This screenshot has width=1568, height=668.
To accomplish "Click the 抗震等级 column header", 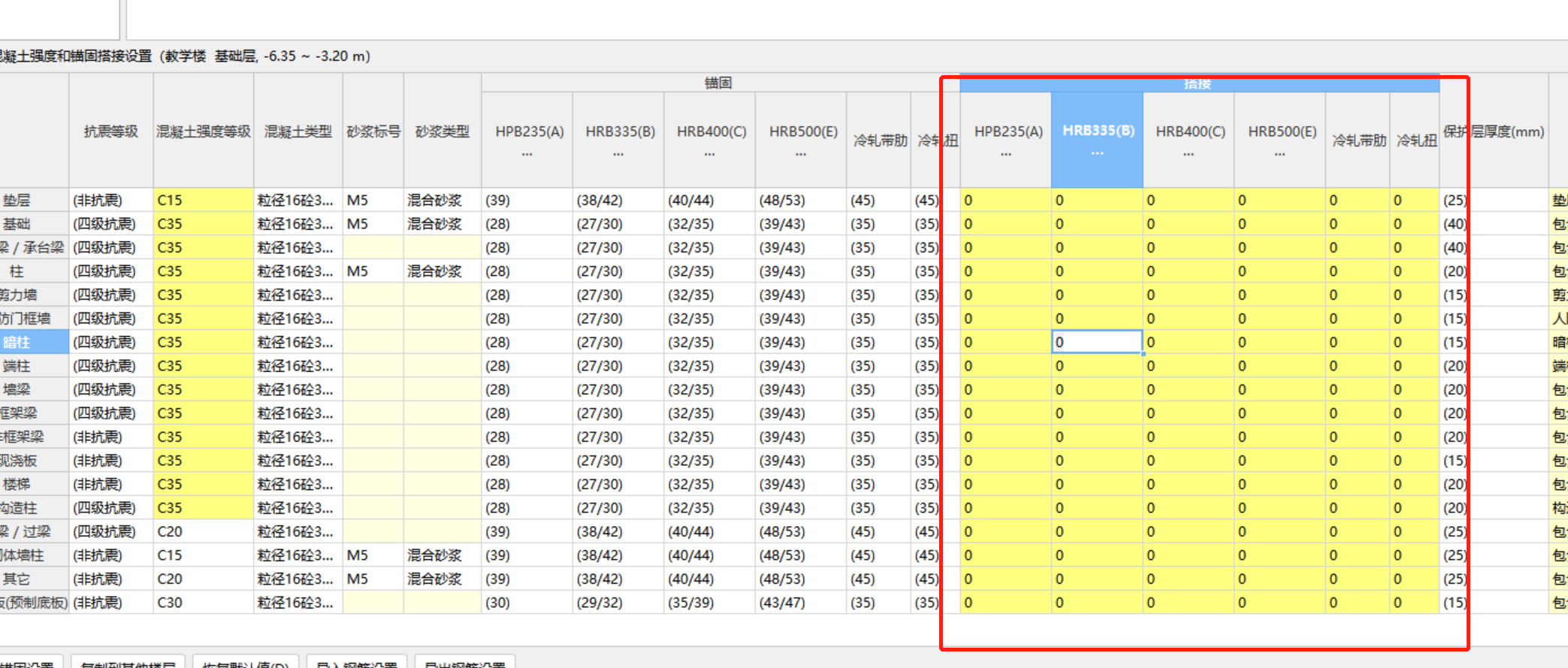I will [111, 131].
